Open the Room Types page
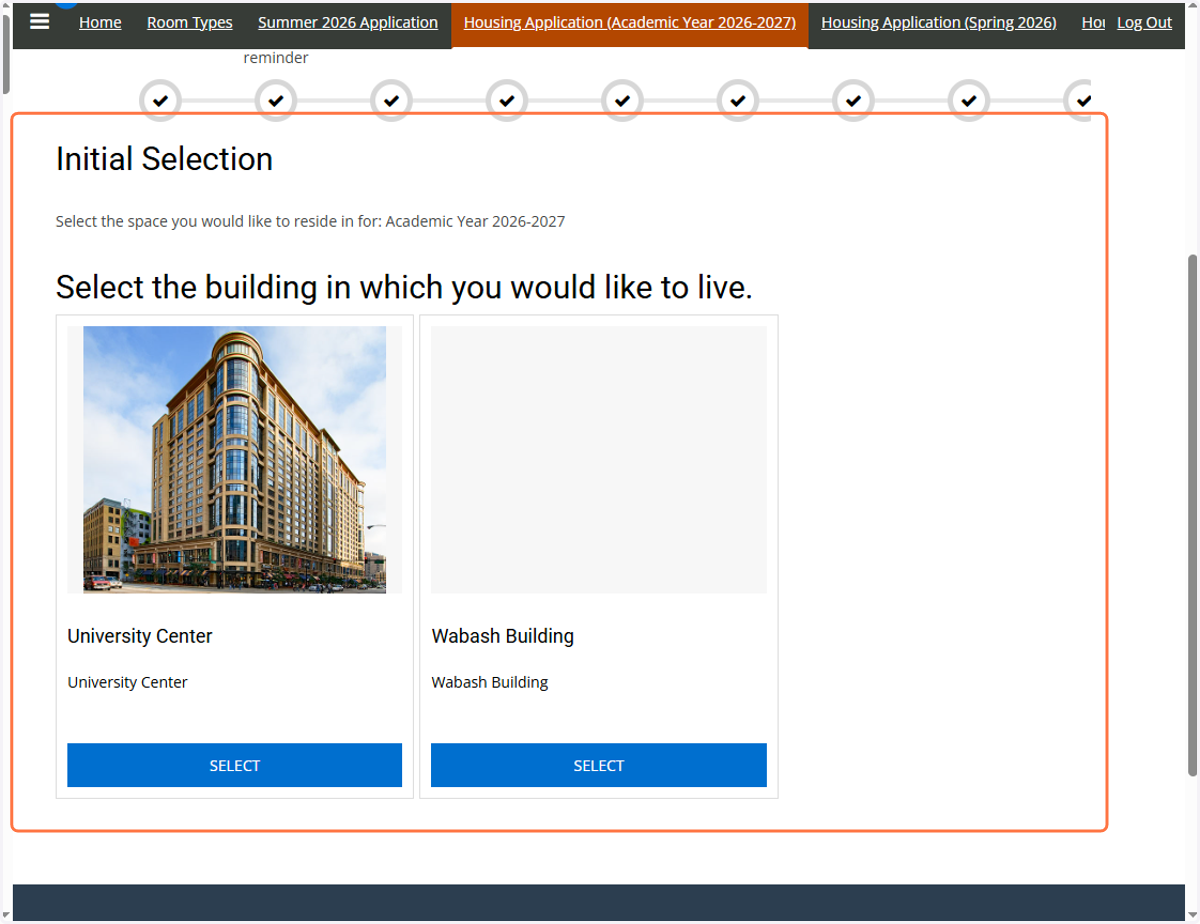This screenshot has width=1200, height=924. click(x=190, y=22)
